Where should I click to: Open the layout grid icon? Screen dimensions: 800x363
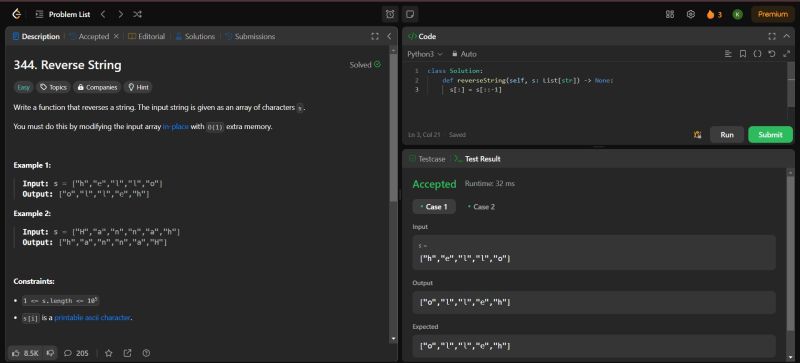670,14
